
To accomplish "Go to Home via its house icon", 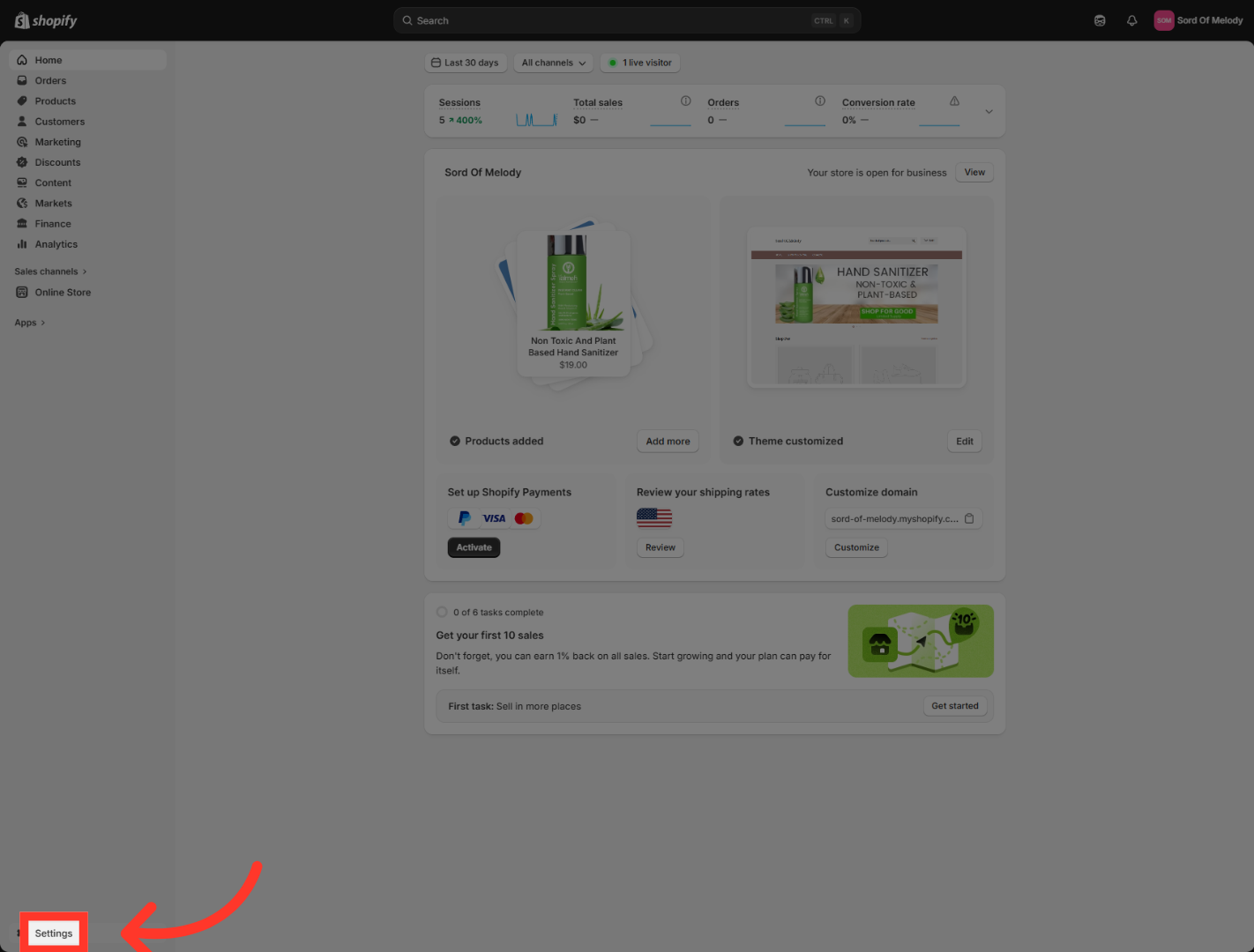I will point(22,60).
